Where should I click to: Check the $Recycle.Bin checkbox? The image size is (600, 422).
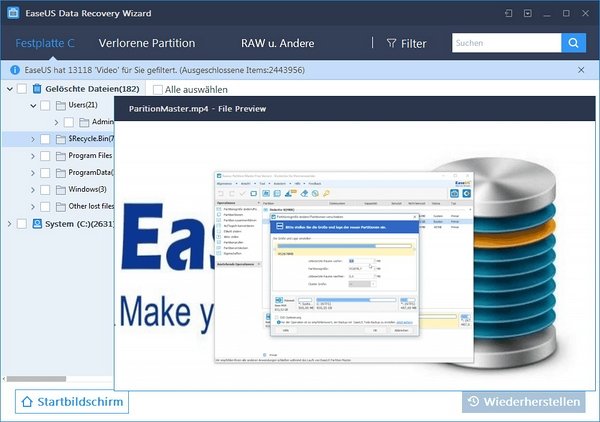point(45,139)
